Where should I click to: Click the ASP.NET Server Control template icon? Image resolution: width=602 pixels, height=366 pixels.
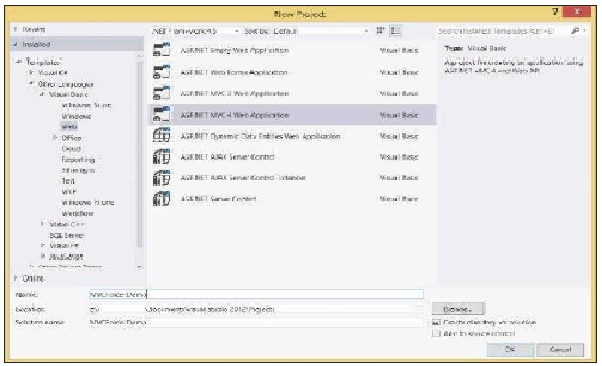click(161, 199)
